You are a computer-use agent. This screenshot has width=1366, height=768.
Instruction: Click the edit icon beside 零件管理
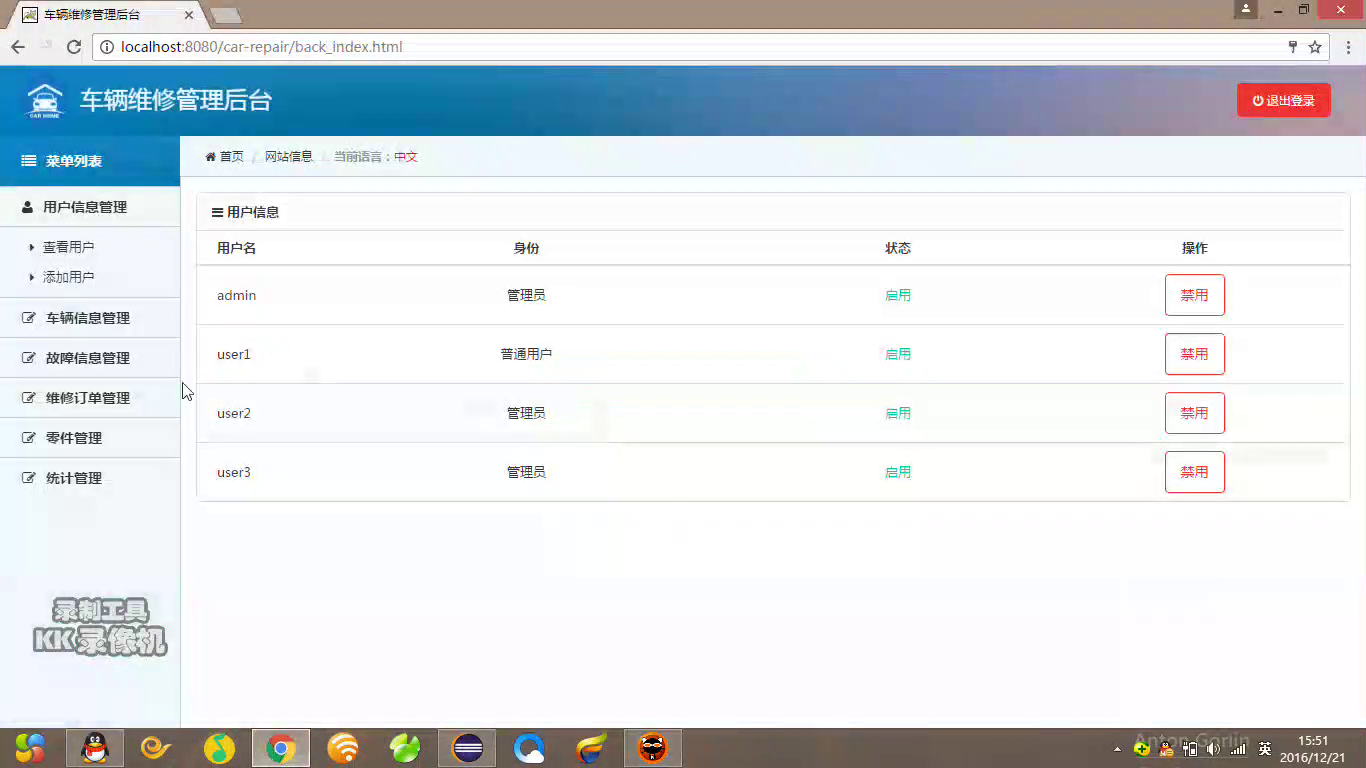29,438
